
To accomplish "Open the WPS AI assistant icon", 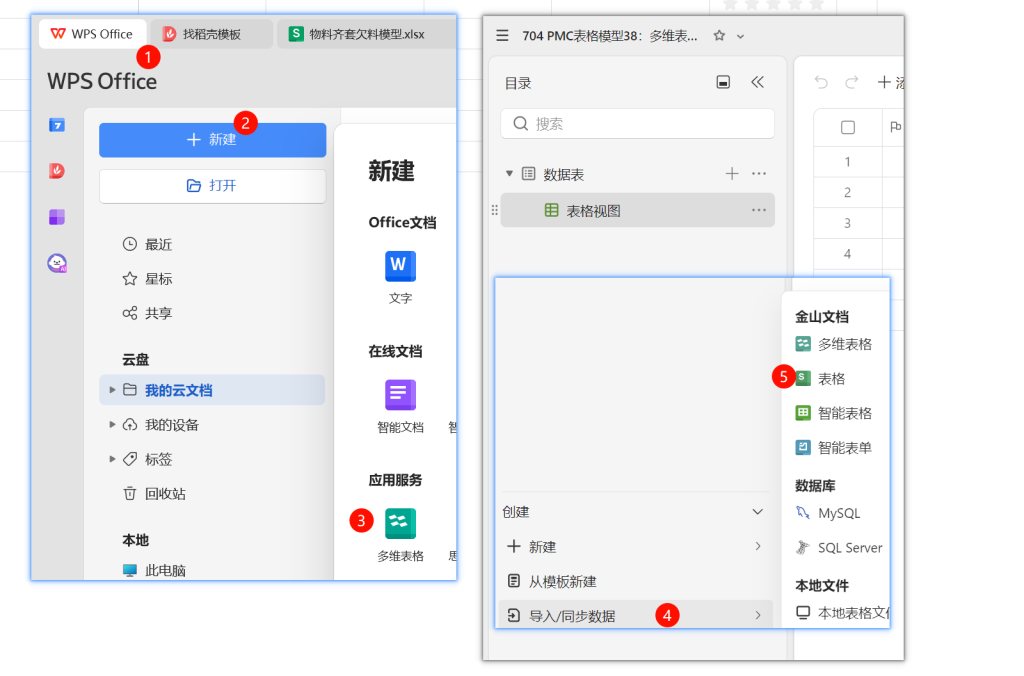I will (x=57, y=263).
